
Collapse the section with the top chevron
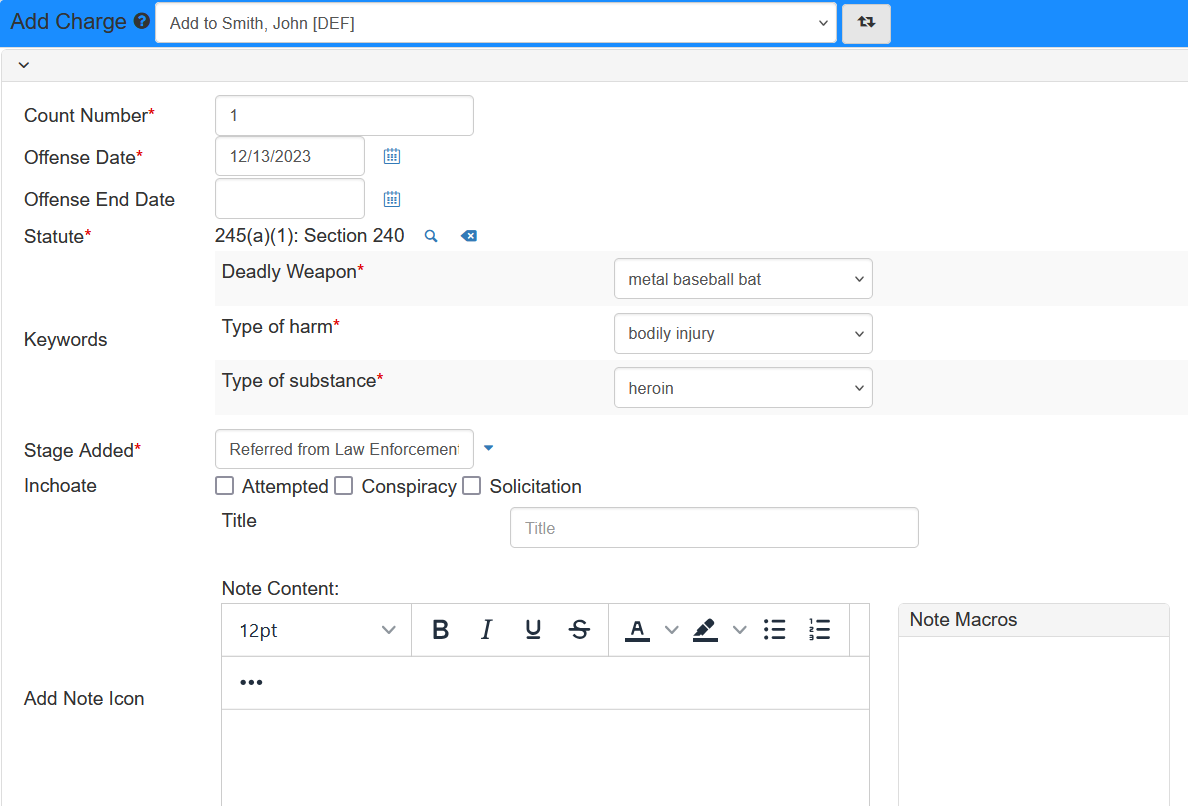(x=24, y=66)
